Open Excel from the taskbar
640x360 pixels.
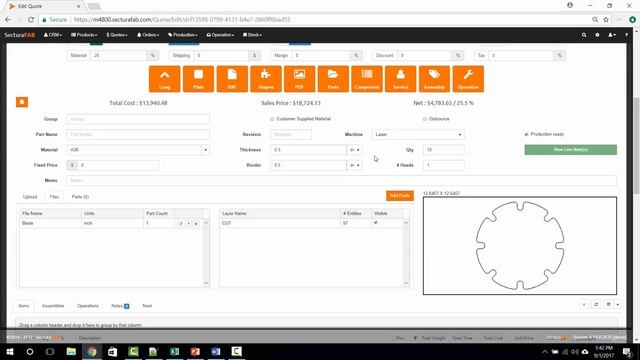(174, 351)
